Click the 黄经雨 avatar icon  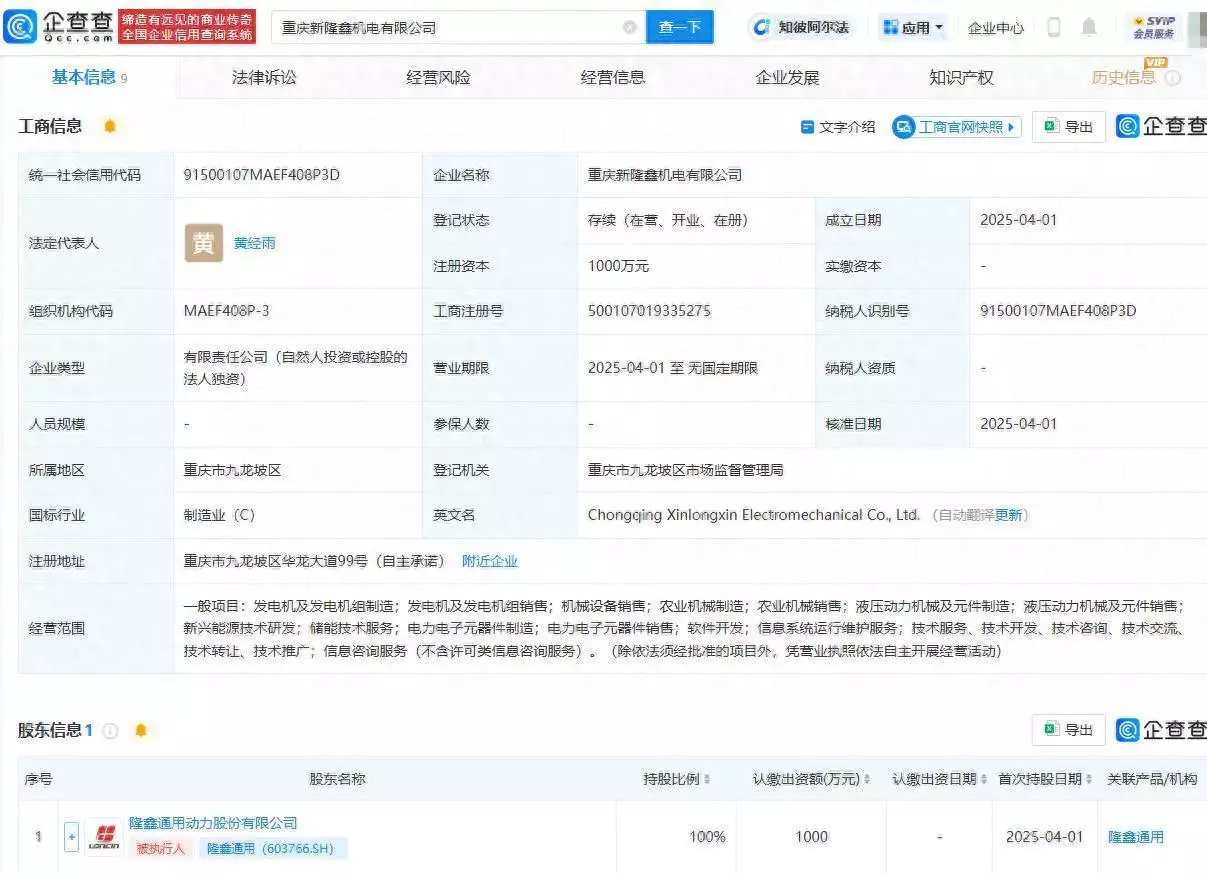203,242
